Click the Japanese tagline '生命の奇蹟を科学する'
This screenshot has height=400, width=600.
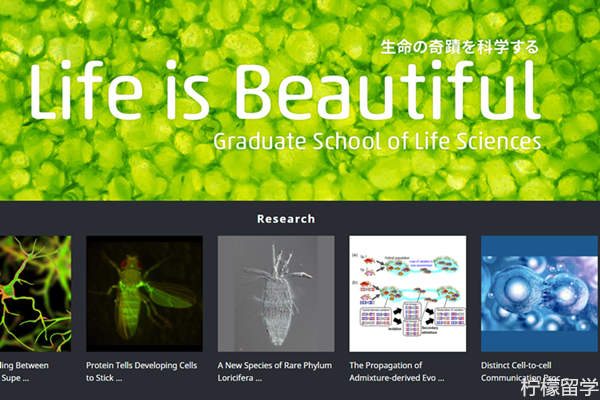[x=460, y=47]
